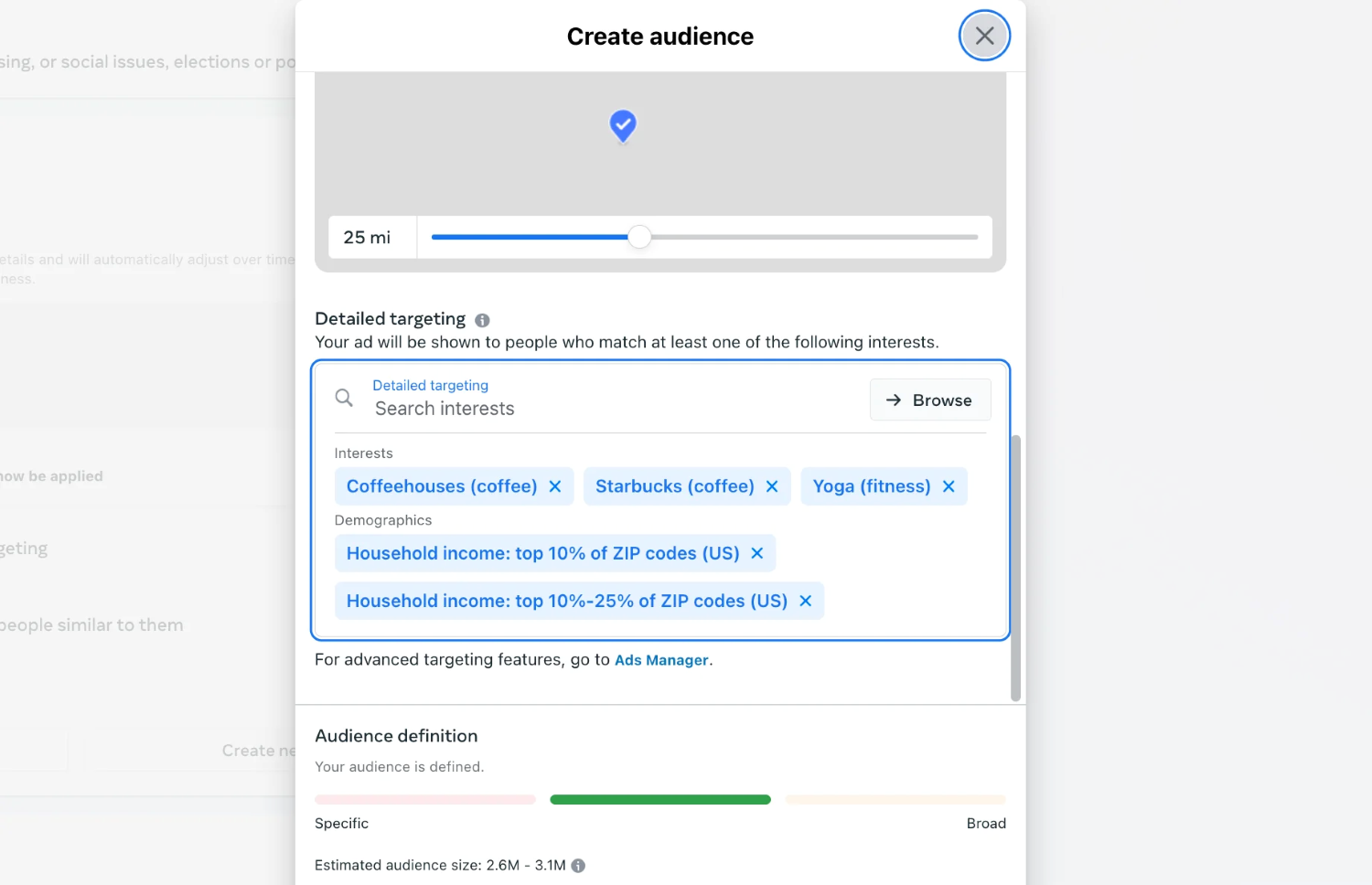Open the Ads Manager link
The image size is (1372, 885).
(661, 660)
